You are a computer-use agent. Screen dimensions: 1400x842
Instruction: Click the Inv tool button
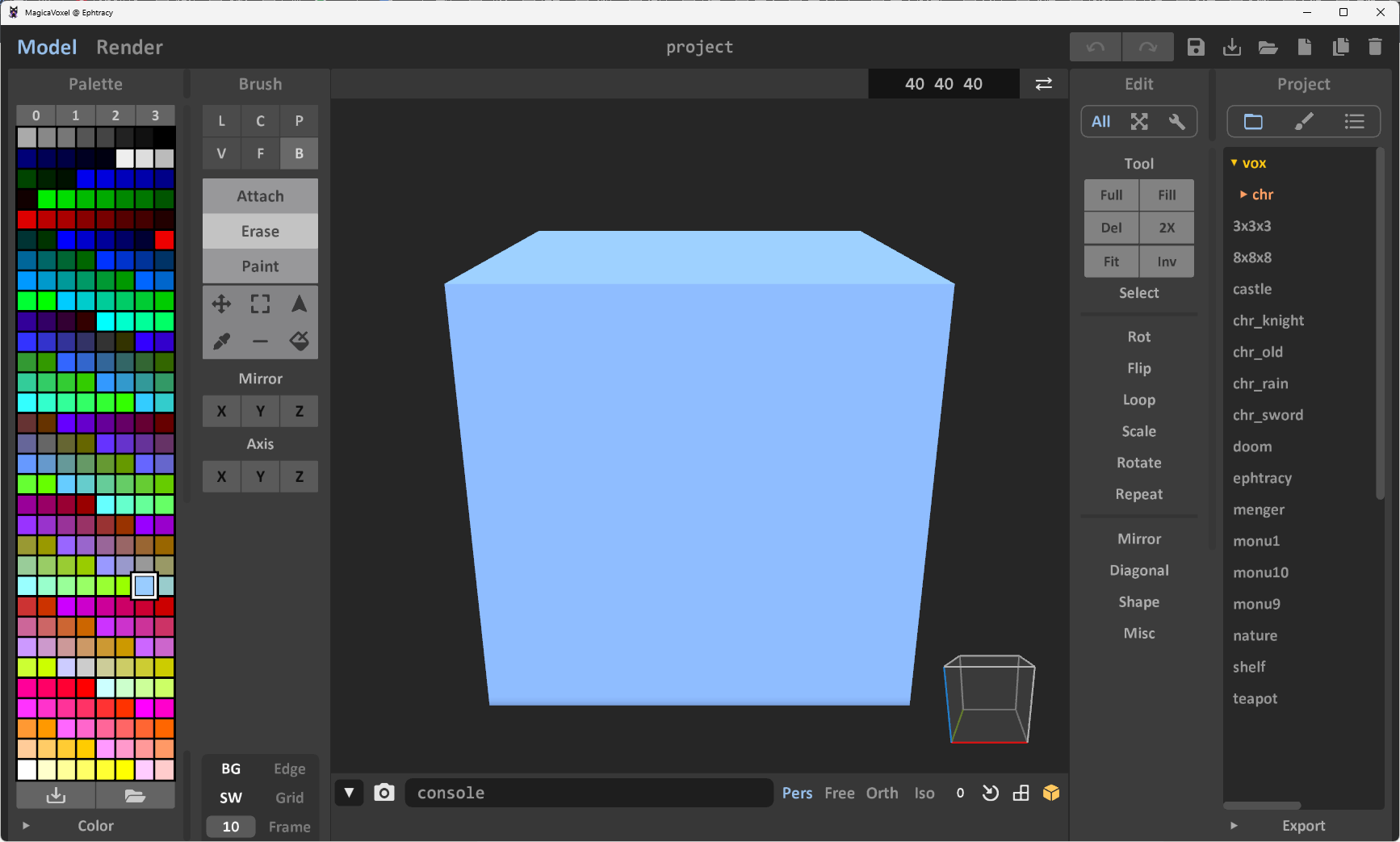[x=1167, y=262]
